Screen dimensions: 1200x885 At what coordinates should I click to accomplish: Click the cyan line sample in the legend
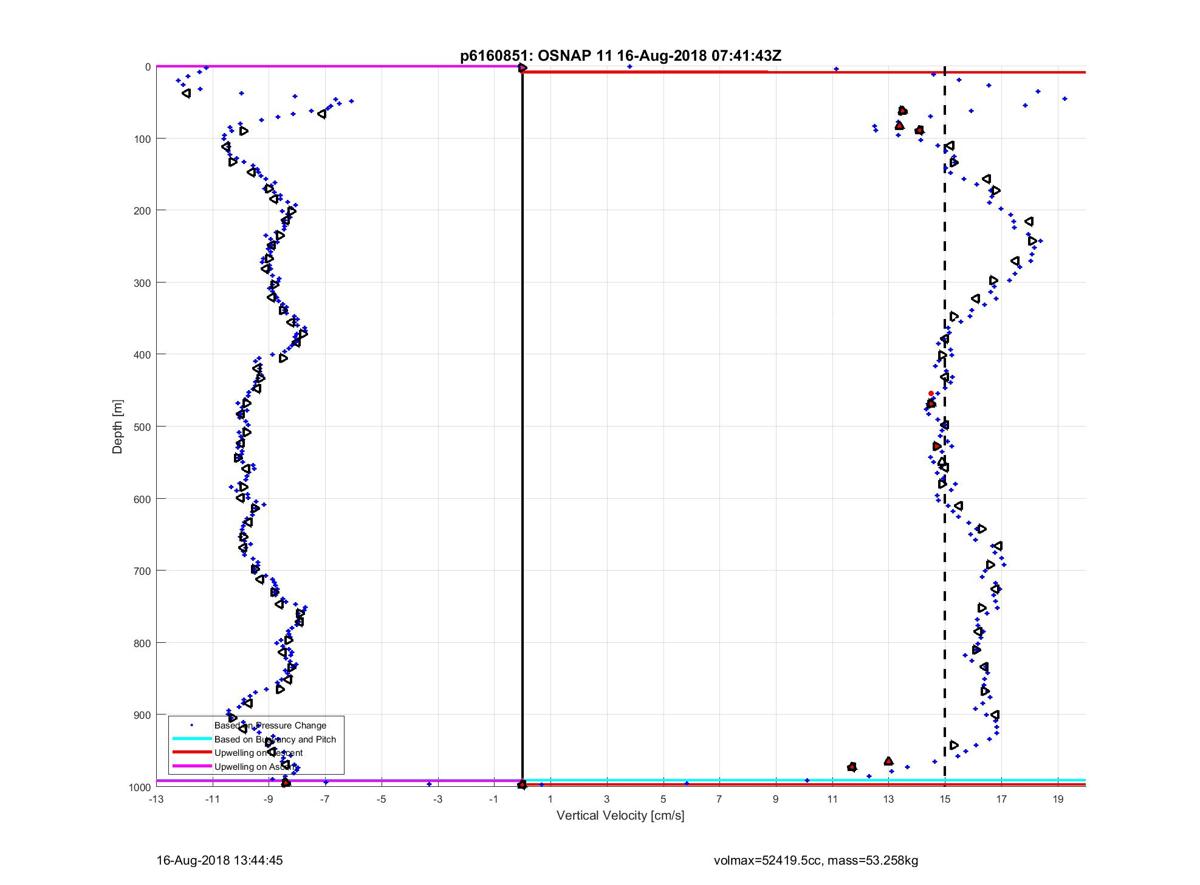pos(190,739)
